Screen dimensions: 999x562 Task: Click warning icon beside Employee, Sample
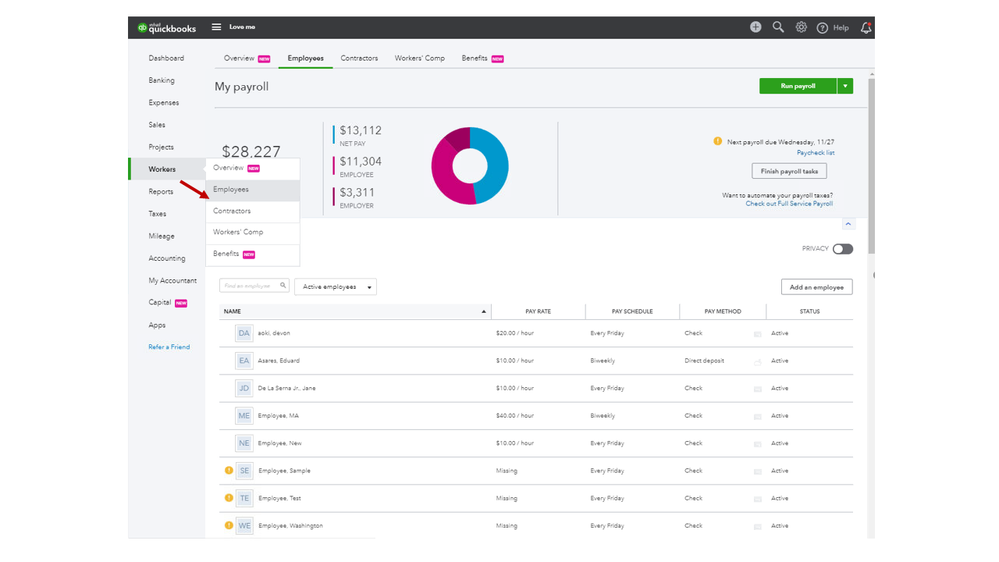coord(228,470)
